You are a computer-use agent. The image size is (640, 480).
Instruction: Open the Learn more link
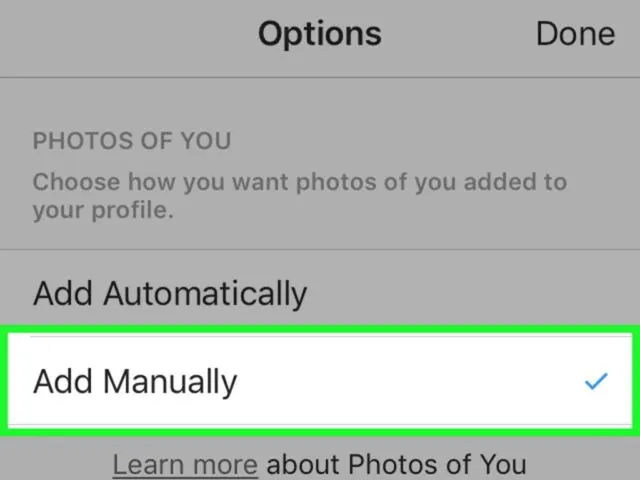tap(185, 464)
